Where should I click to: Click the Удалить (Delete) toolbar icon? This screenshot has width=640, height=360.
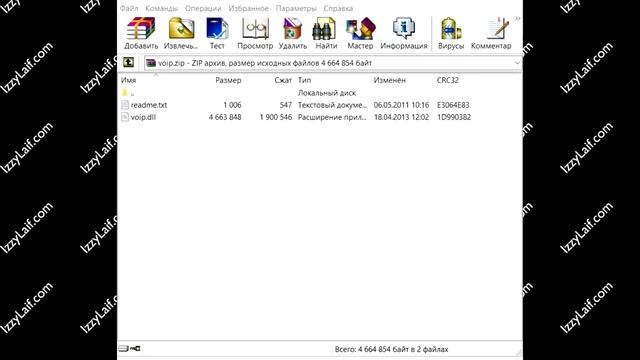[293, 29]
